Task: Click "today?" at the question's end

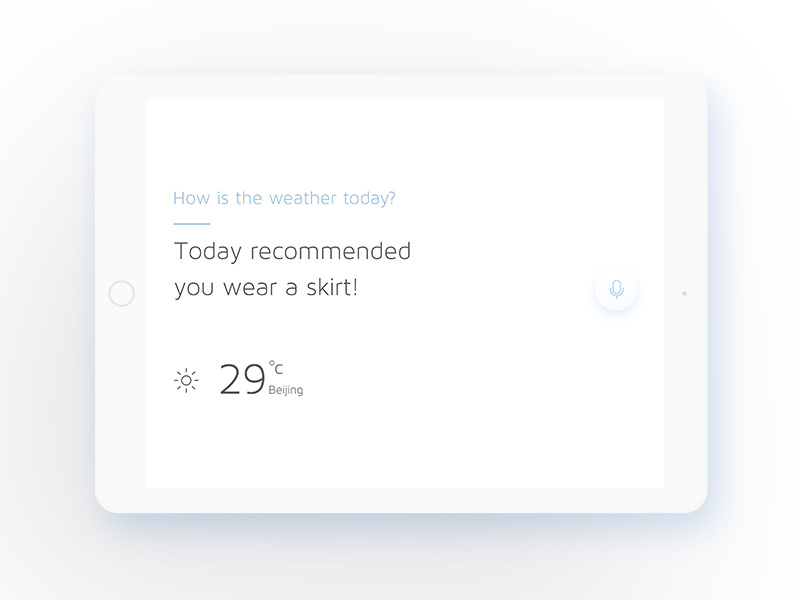Action: (x=370, y=198)
